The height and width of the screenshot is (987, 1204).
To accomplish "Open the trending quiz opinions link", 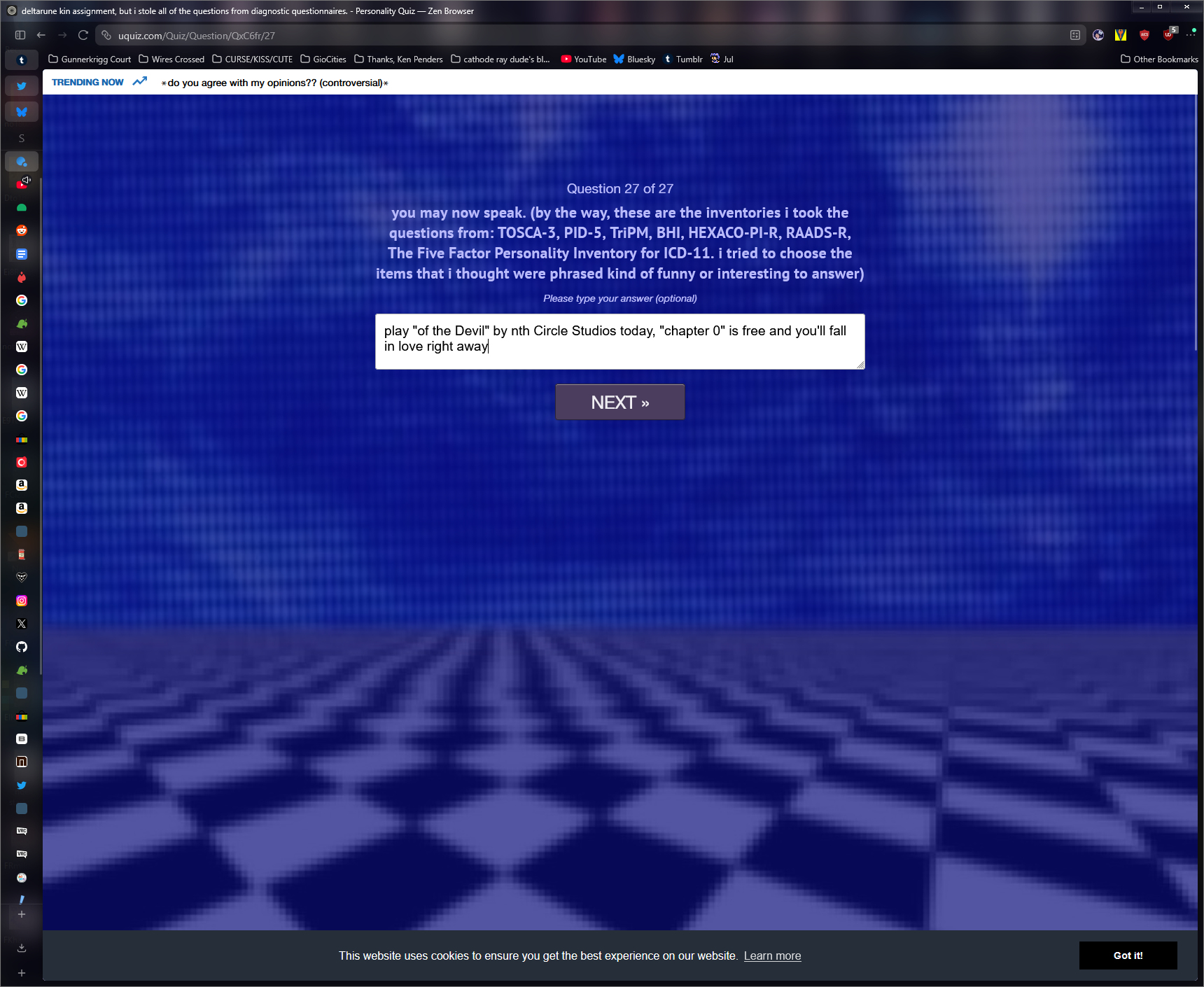I will tap(274, 83).
